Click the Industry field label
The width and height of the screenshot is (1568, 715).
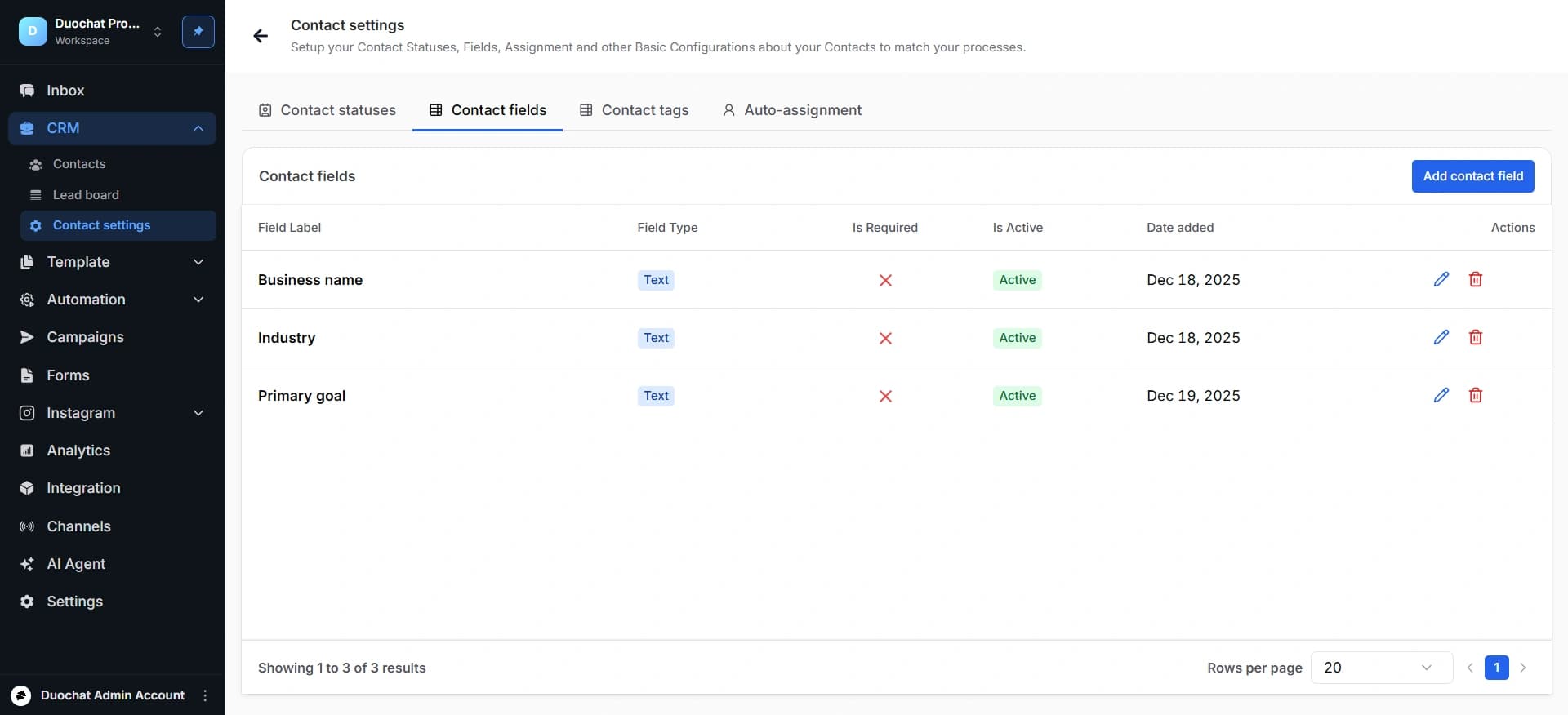click(287, 338)
